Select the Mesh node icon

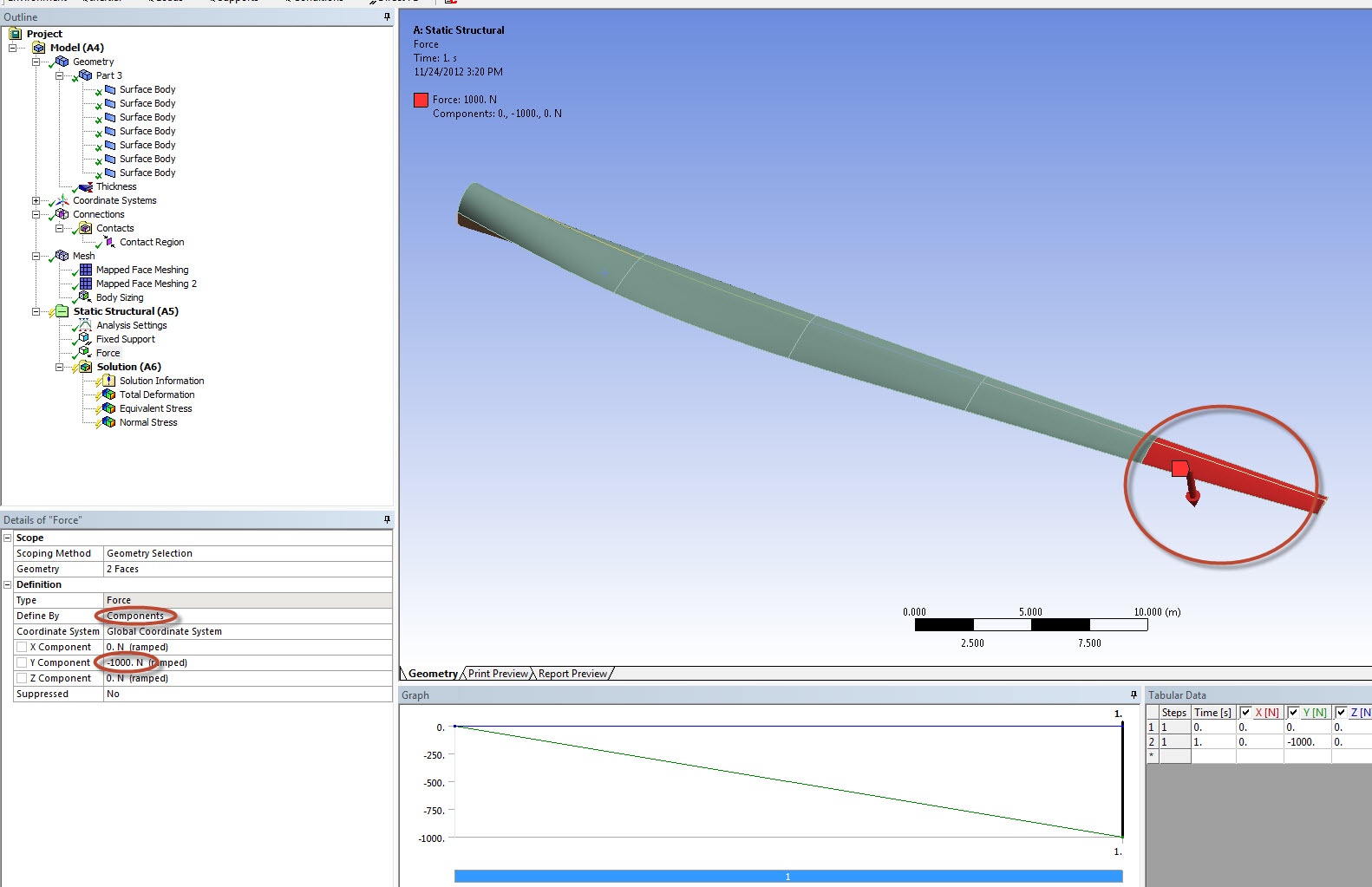[x=62, y=256]
